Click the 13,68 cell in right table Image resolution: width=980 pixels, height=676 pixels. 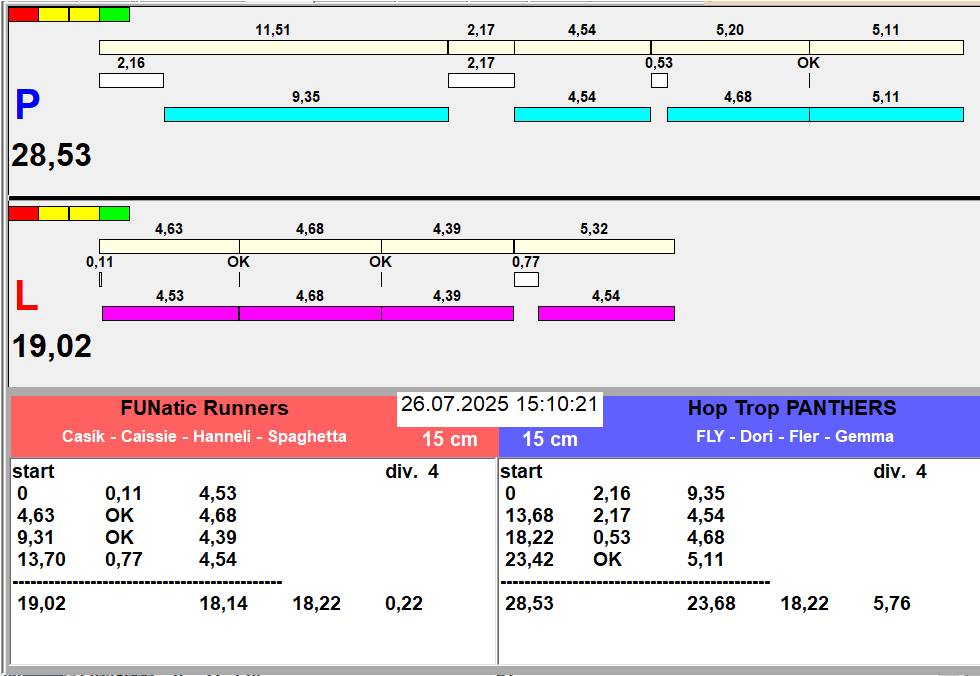pyautogui.click(x=529, y=515)
